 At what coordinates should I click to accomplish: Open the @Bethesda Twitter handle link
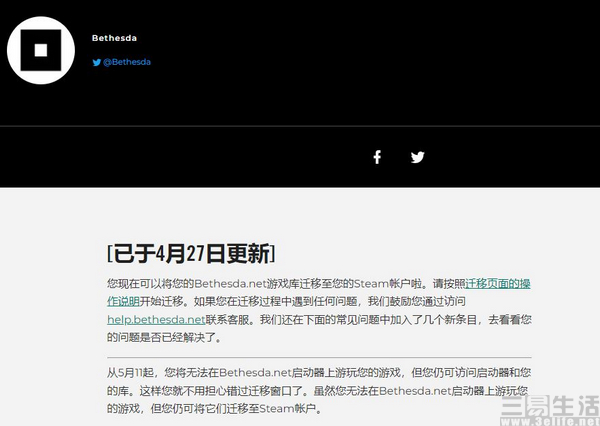coord(127,62)
